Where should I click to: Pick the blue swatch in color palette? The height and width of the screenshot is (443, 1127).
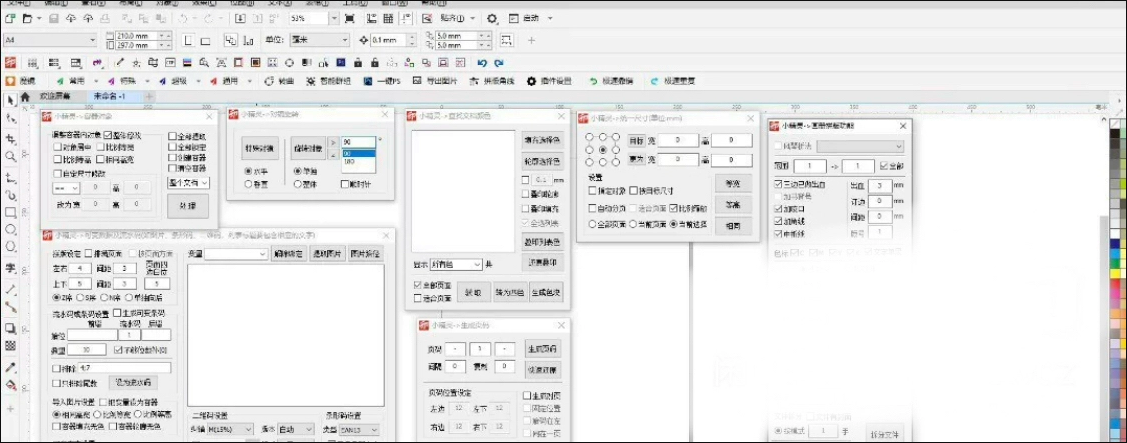pyautogui.click(x=1116, y=243)
